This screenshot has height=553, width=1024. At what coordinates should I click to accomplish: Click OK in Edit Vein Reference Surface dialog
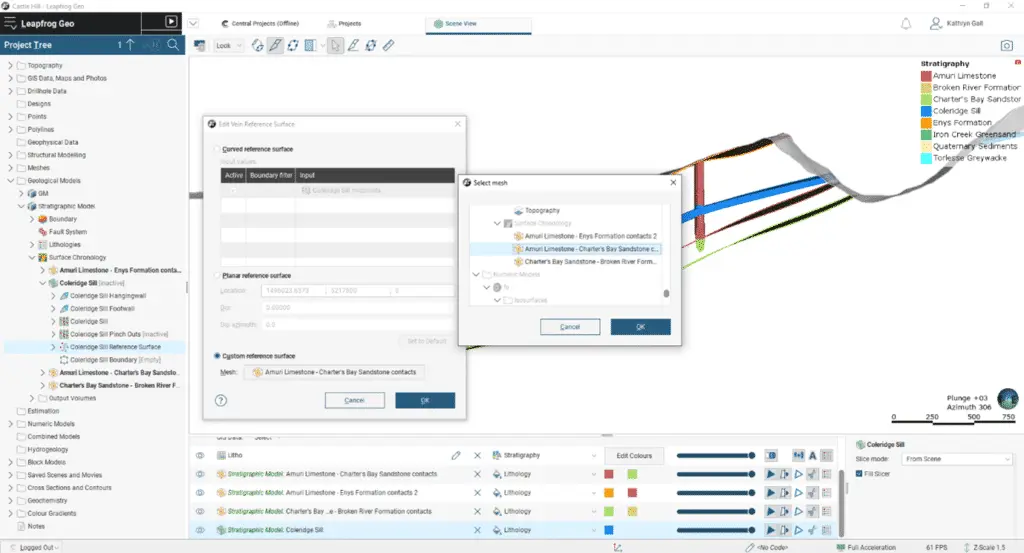pyautogui.click(x=424, y=400)
